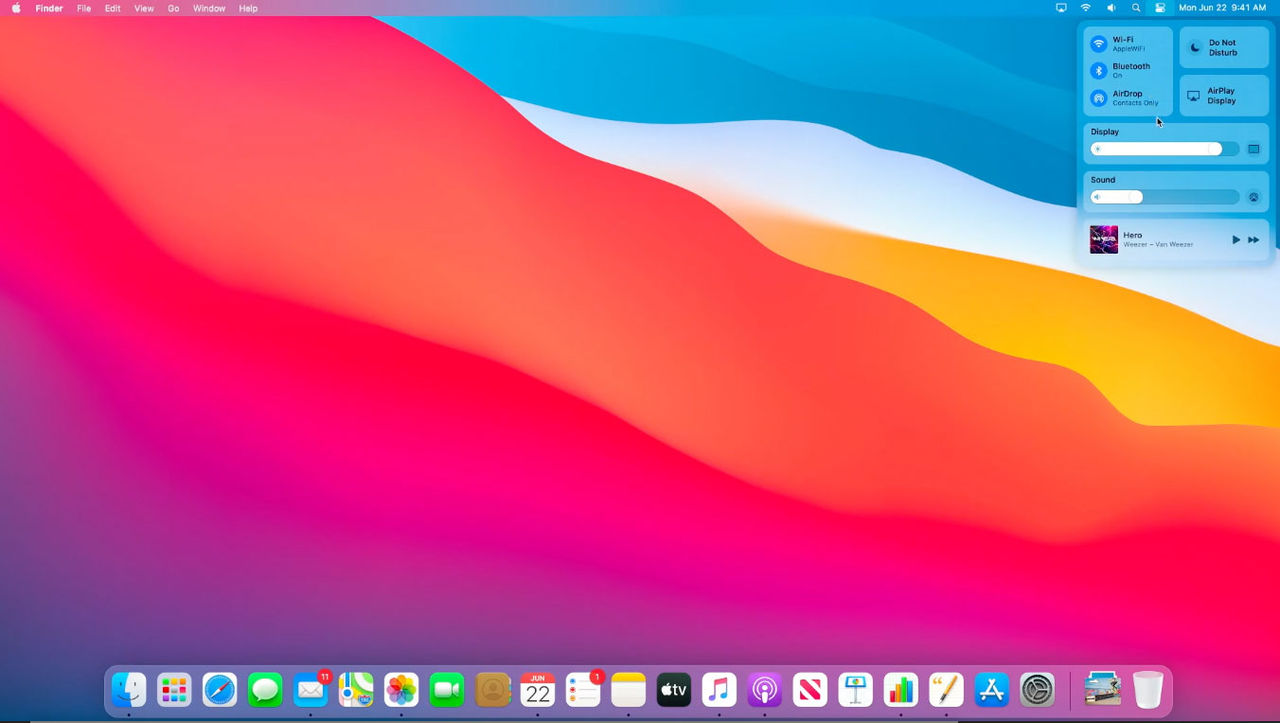This screenshot has width=1280, height=723.
Task: Open the Trash in the Dock
Action: click(1148, 689)
